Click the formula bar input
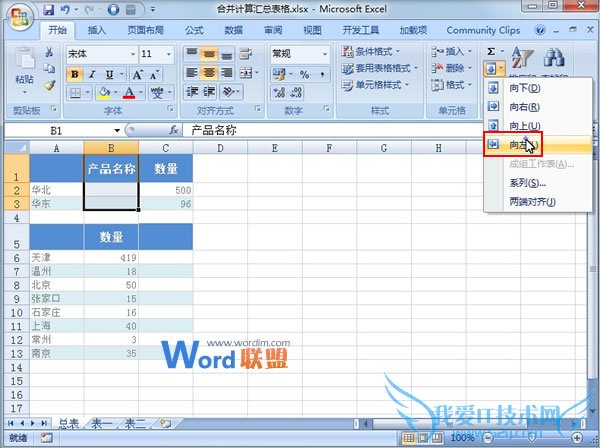 pyautogui.click(x=335, y=130)
